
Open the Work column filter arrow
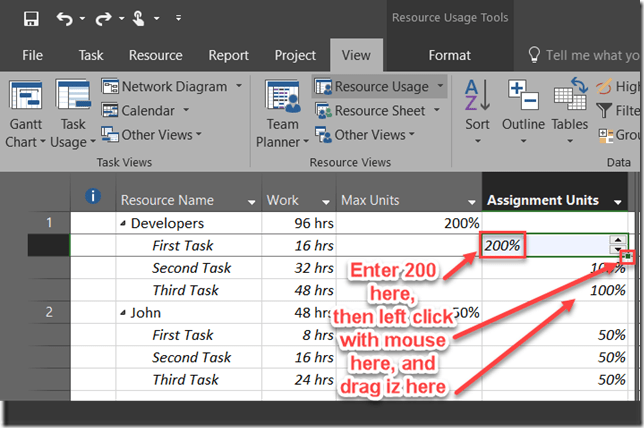(x=323, y=201)
